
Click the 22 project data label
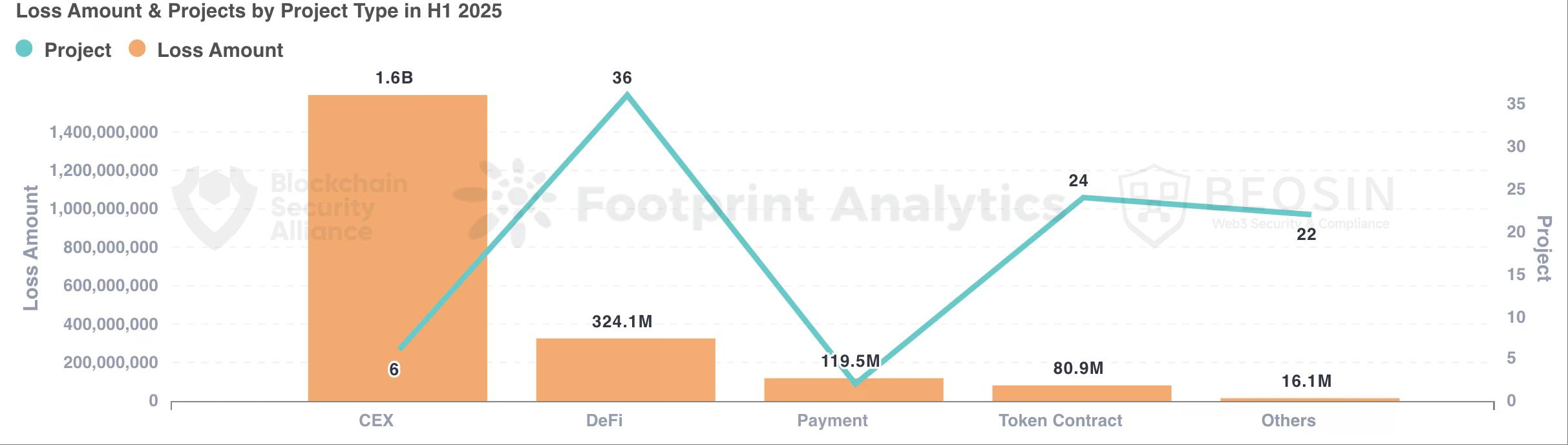coord(1306,234)
